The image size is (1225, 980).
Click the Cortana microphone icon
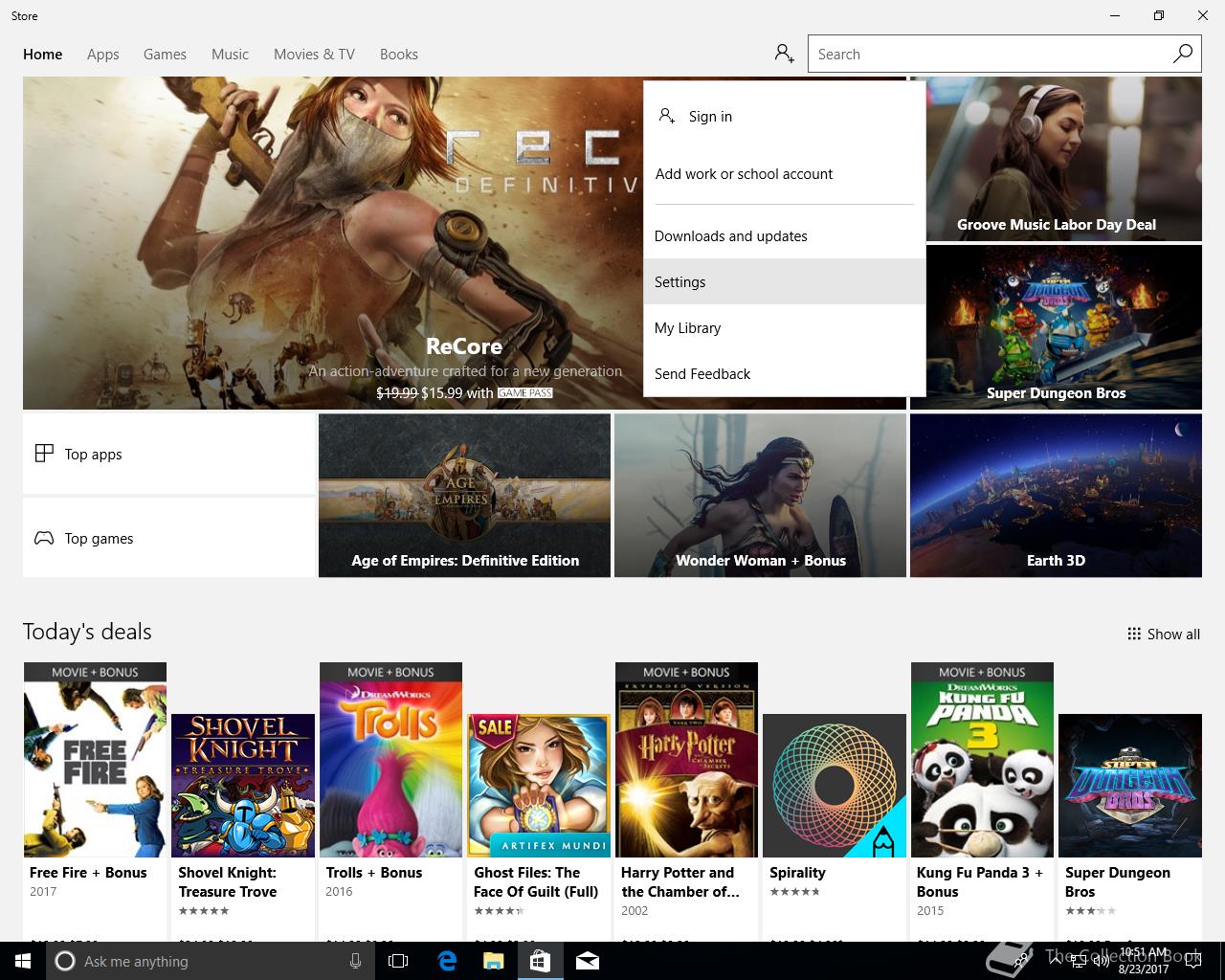355,961
